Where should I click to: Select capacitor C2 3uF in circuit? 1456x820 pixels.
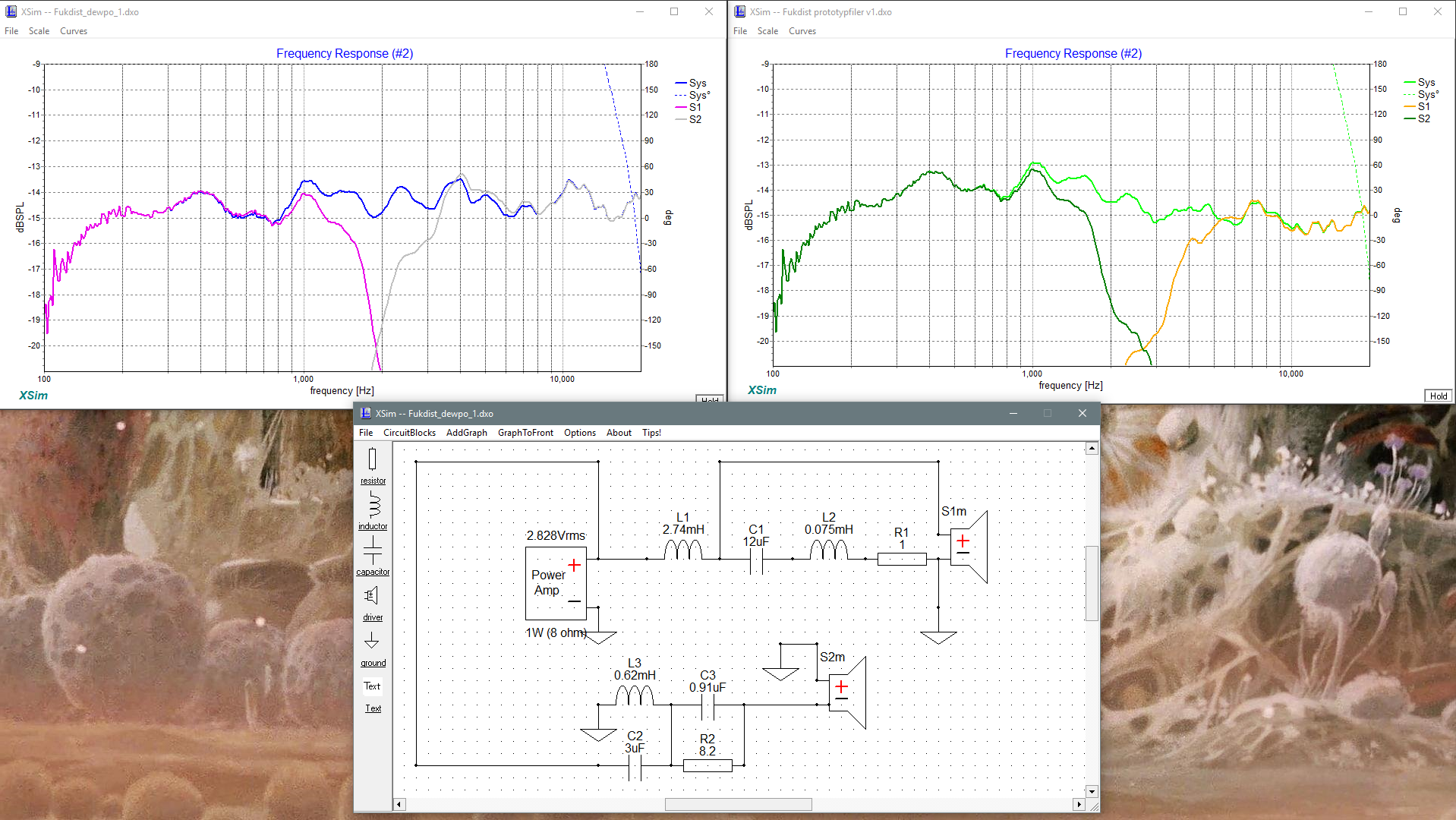635,766
